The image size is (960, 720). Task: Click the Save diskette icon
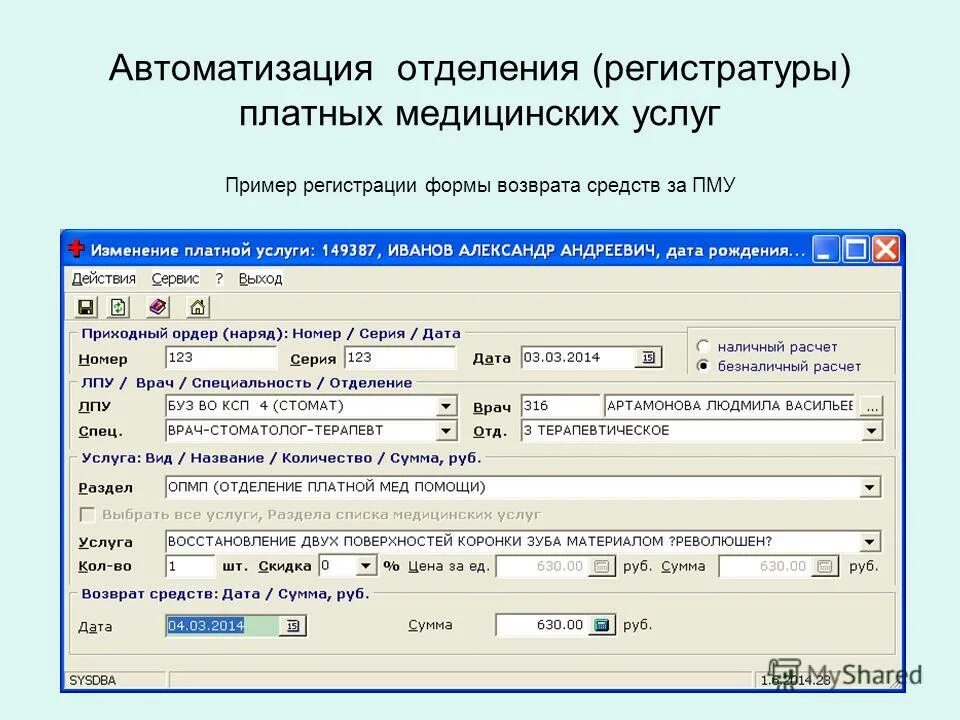(85, 307)
